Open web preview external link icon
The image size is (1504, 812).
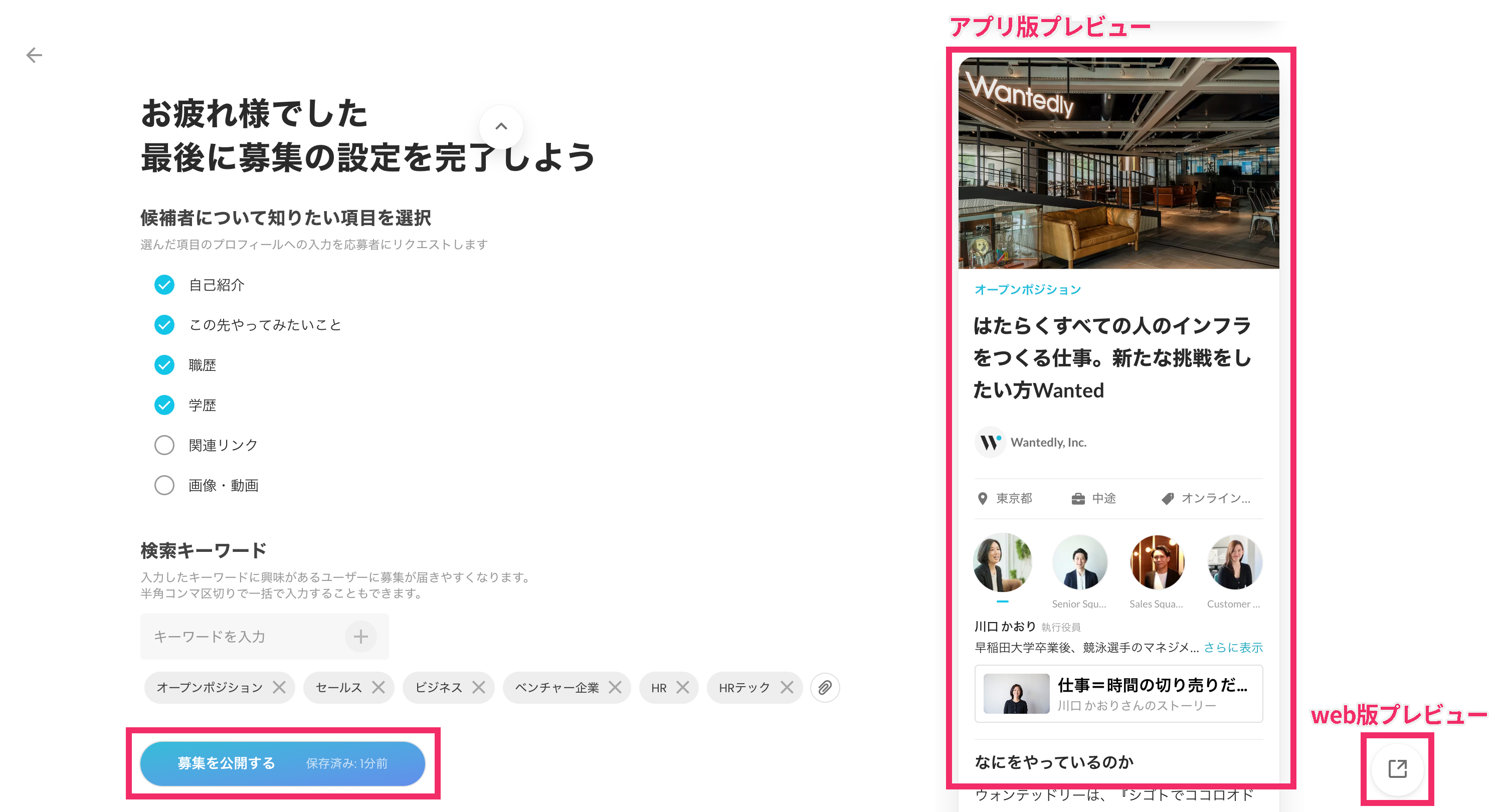click(x=1397, y=768)
